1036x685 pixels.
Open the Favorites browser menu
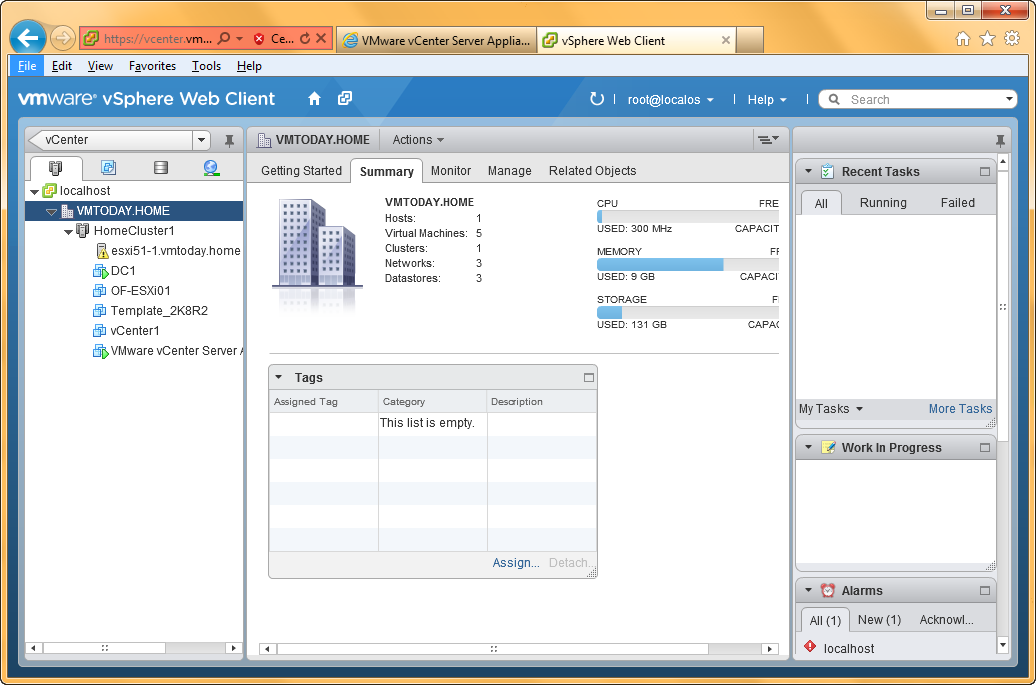click(152, 66)
